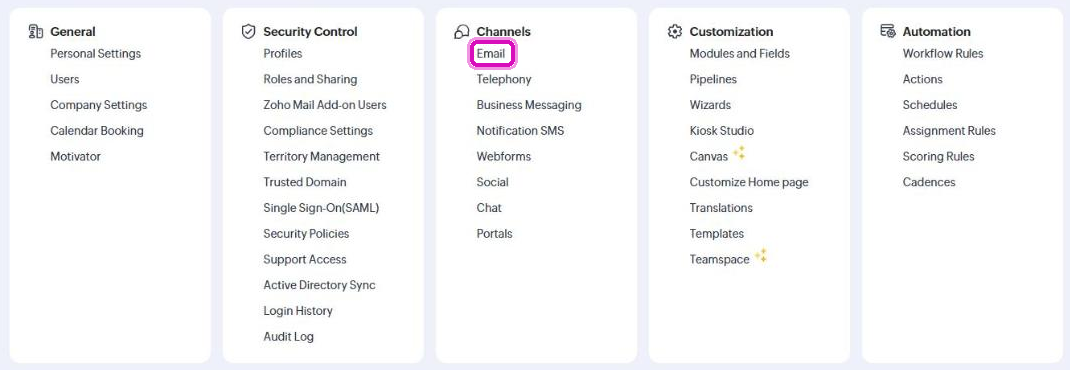The height and width of the screenshot is (370, 1070).
Task: Open Calendar Booking
Action: point(97,130)
